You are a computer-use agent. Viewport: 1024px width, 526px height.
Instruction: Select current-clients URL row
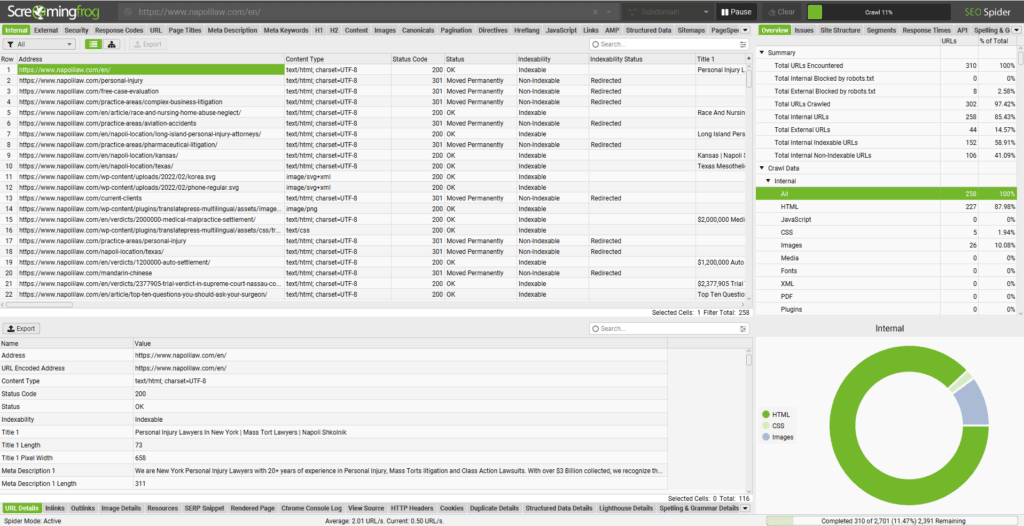pyautogui.click(x=372, y=198)
